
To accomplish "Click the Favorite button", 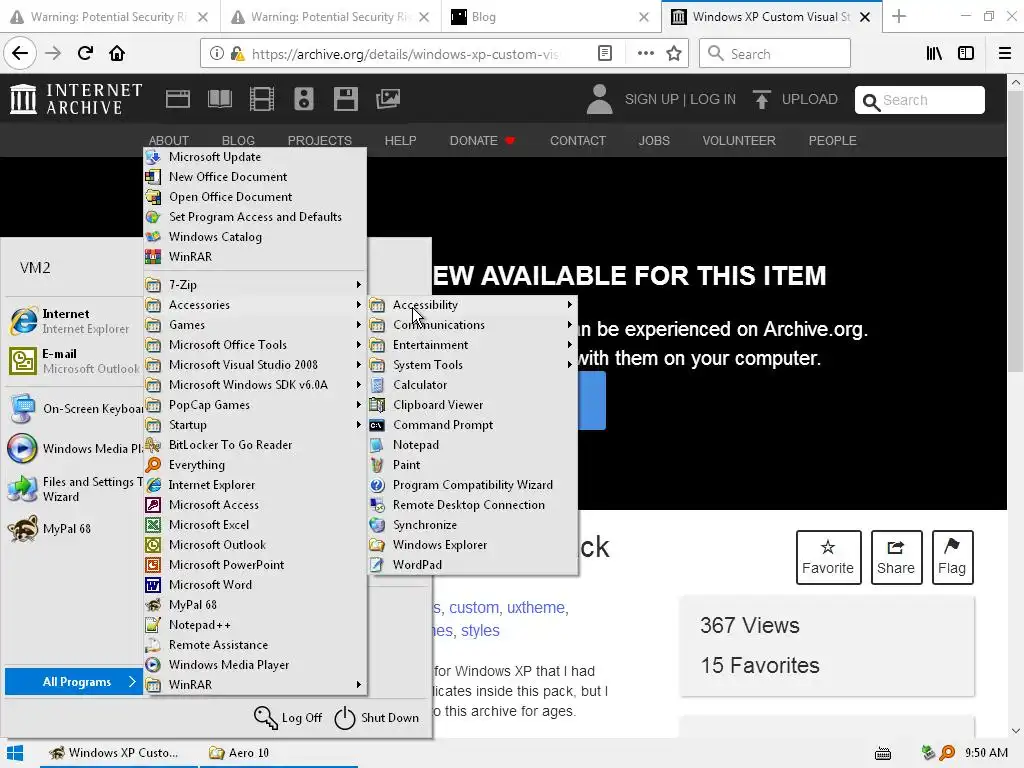I will coord(828,557).
